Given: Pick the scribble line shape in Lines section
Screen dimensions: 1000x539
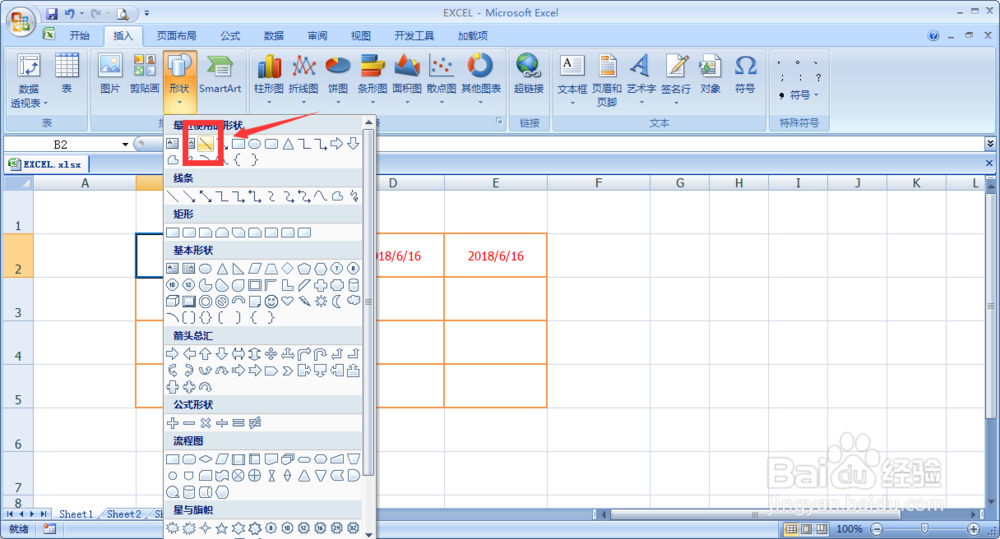Looking at the screenshot, I should point(353,196).
